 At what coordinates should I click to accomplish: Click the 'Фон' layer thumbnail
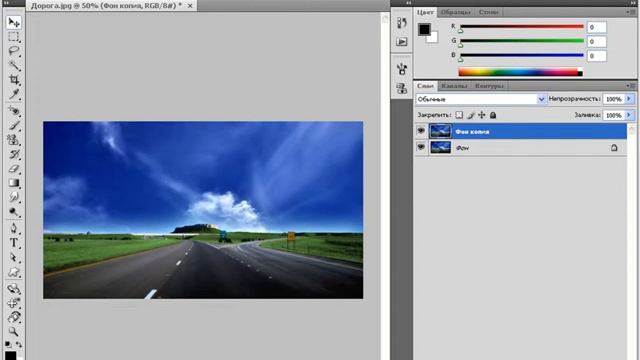point(440,147)
